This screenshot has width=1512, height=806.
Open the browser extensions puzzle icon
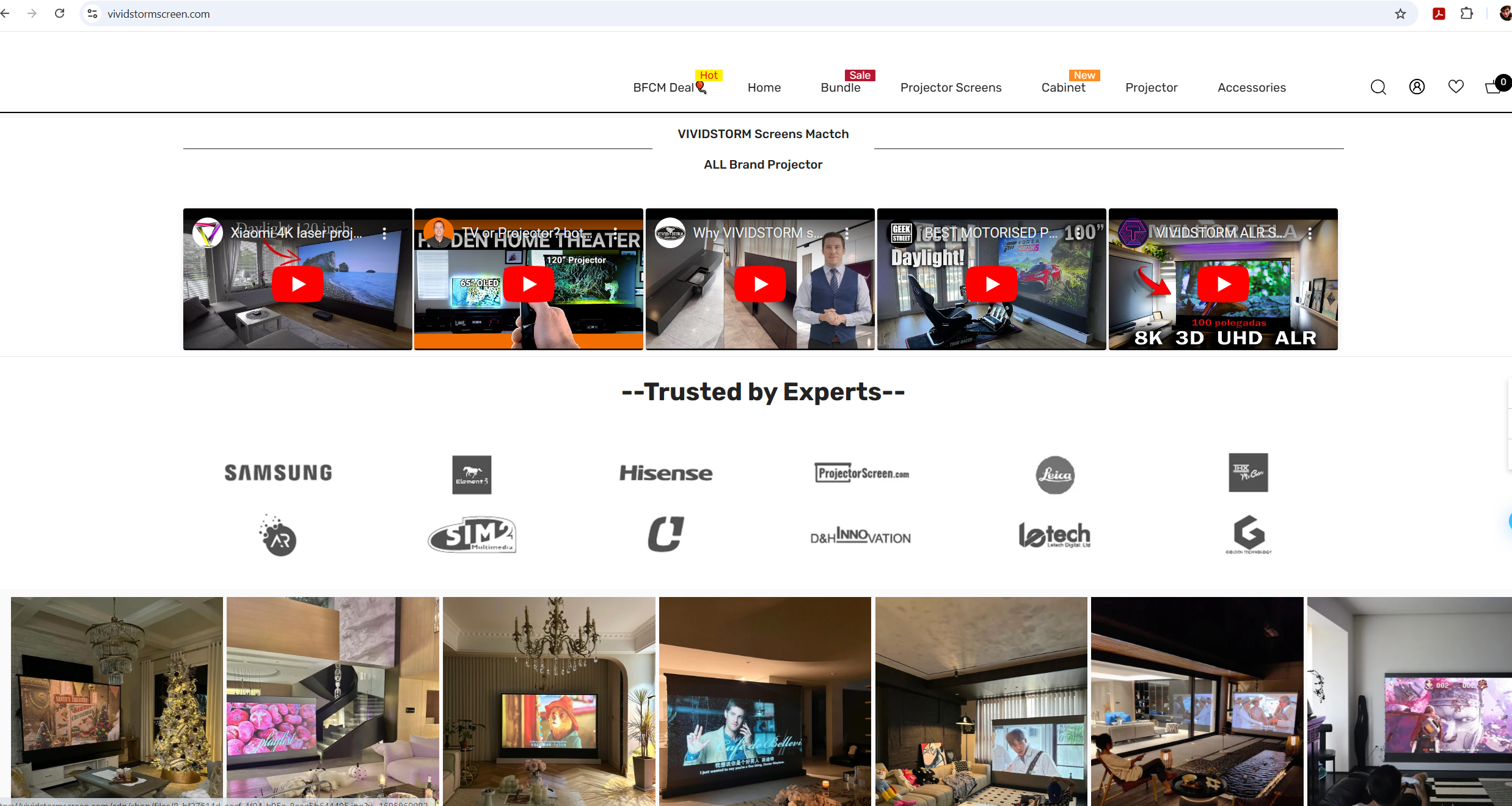1466,13
